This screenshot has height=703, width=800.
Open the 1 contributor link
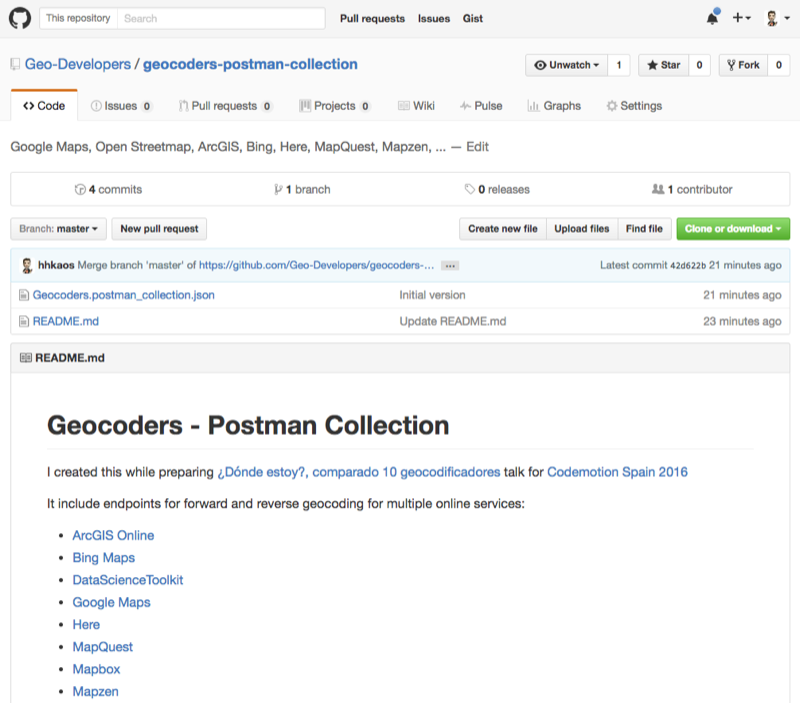pos(692,189)
